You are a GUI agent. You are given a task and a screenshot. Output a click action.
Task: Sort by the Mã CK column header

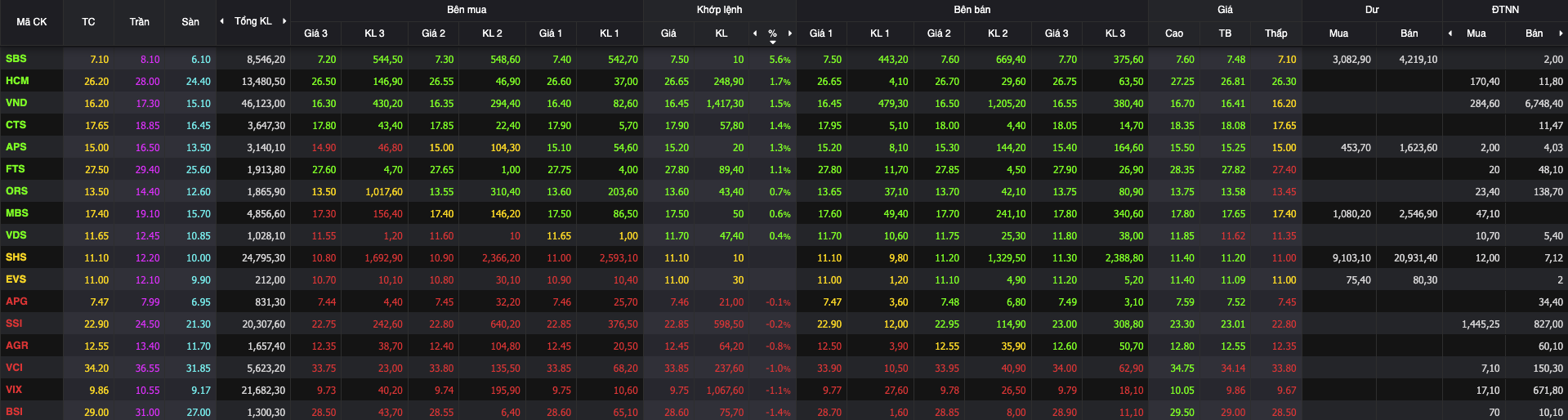pos(32,22)
